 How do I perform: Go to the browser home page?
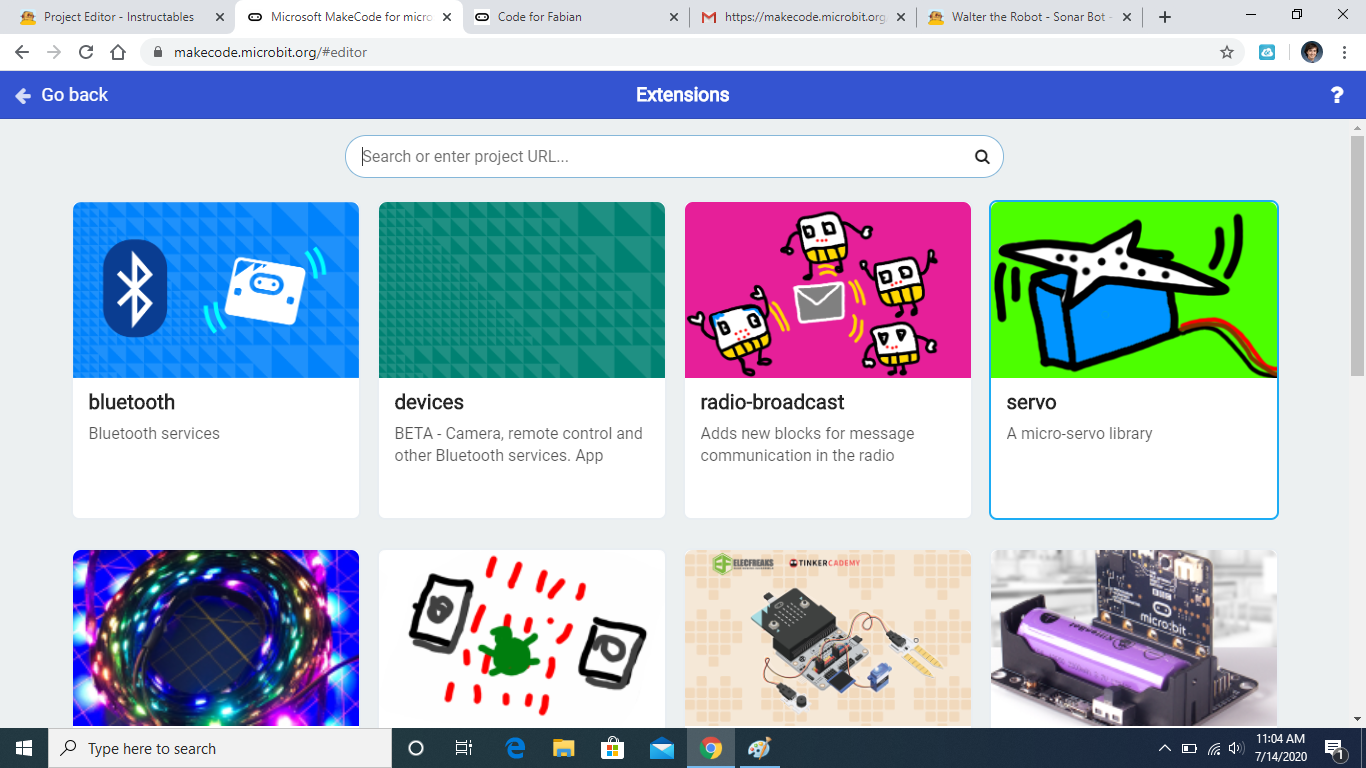point(118,52)
